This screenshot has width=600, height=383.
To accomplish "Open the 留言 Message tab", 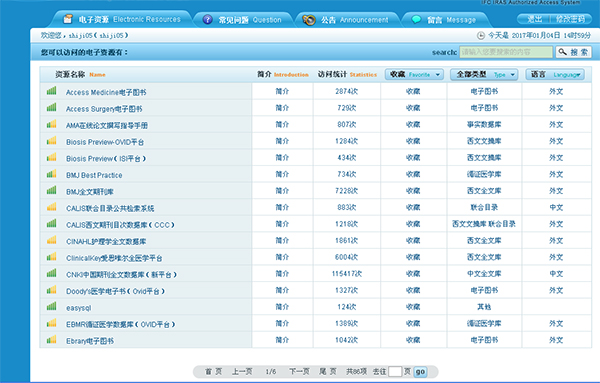I will point(446,20).
